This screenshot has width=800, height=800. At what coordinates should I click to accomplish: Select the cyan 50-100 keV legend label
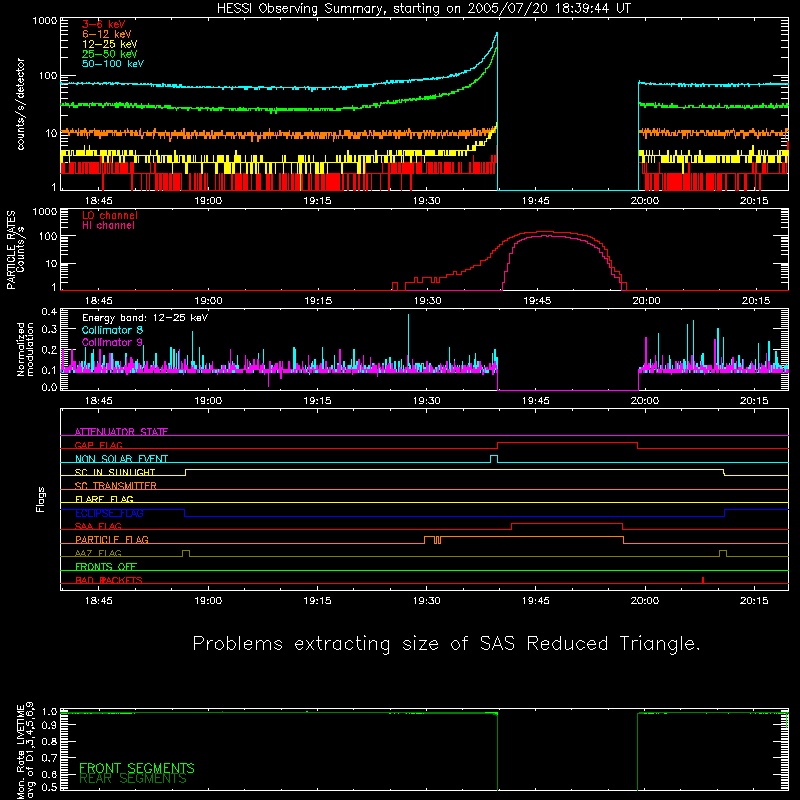(x=113, y=63)
